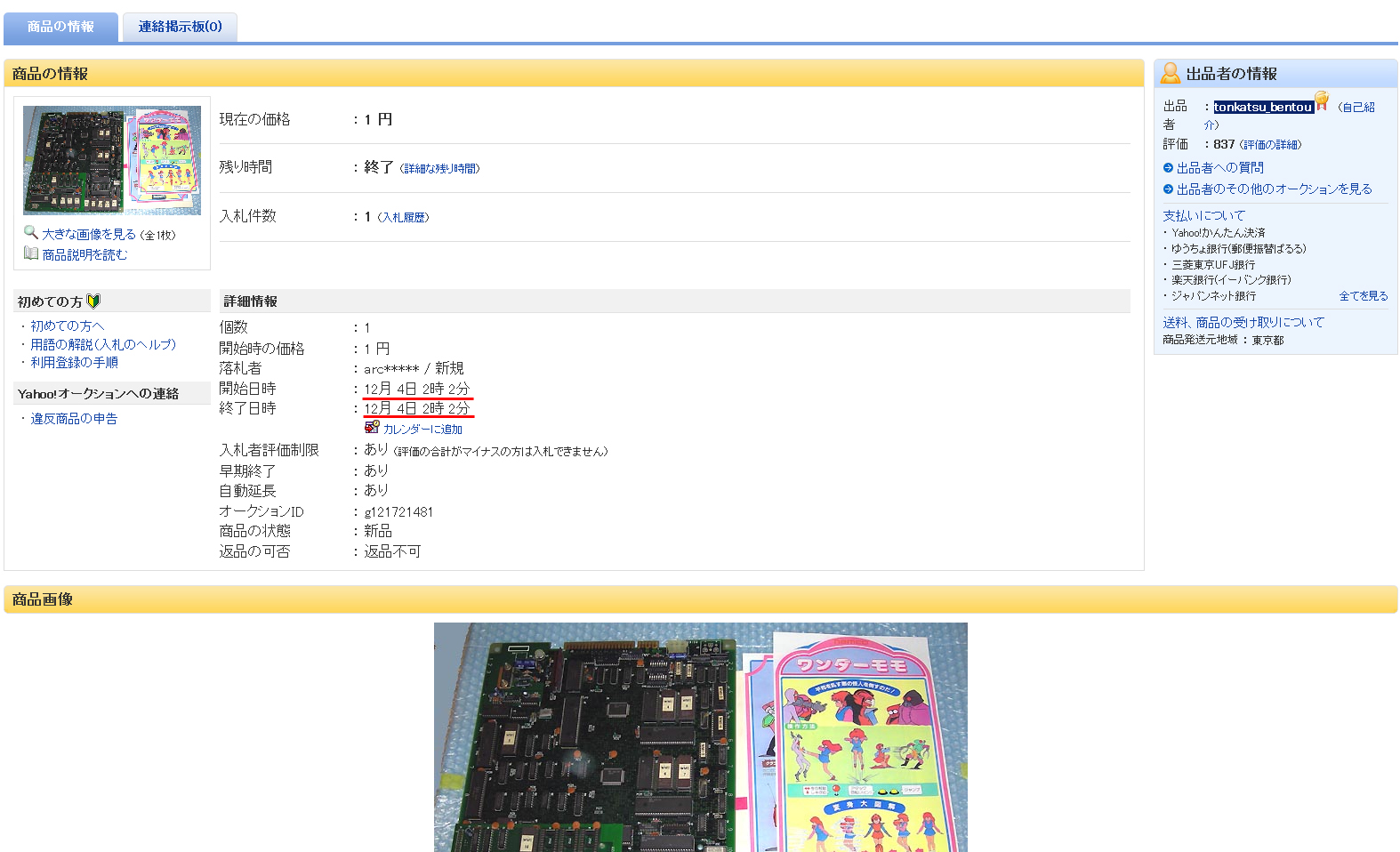Open 用語の解説(入札のヘルプ) link

click(x=103, y=344)
